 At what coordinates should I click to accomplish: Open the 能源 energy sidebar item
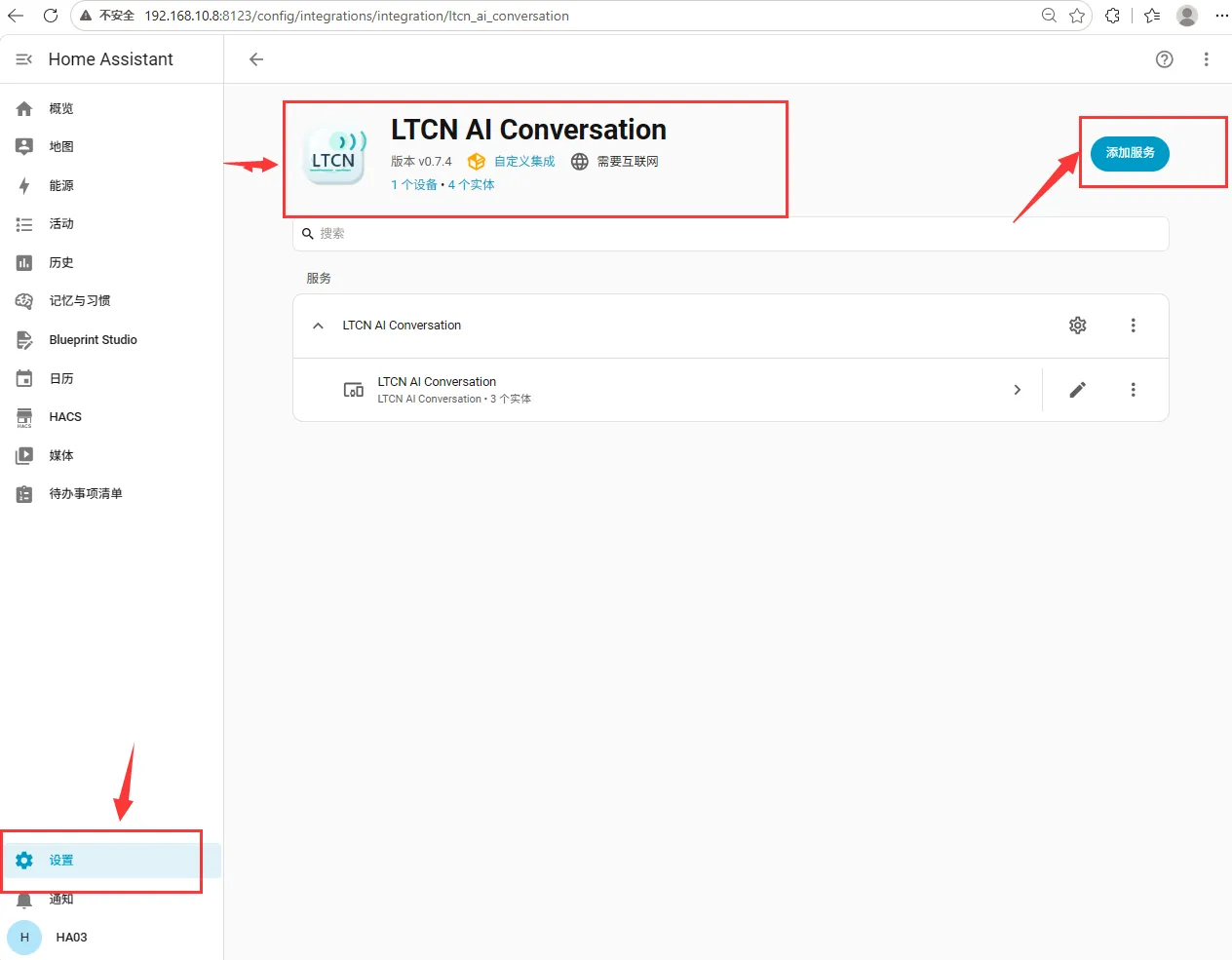coord(111,186)
